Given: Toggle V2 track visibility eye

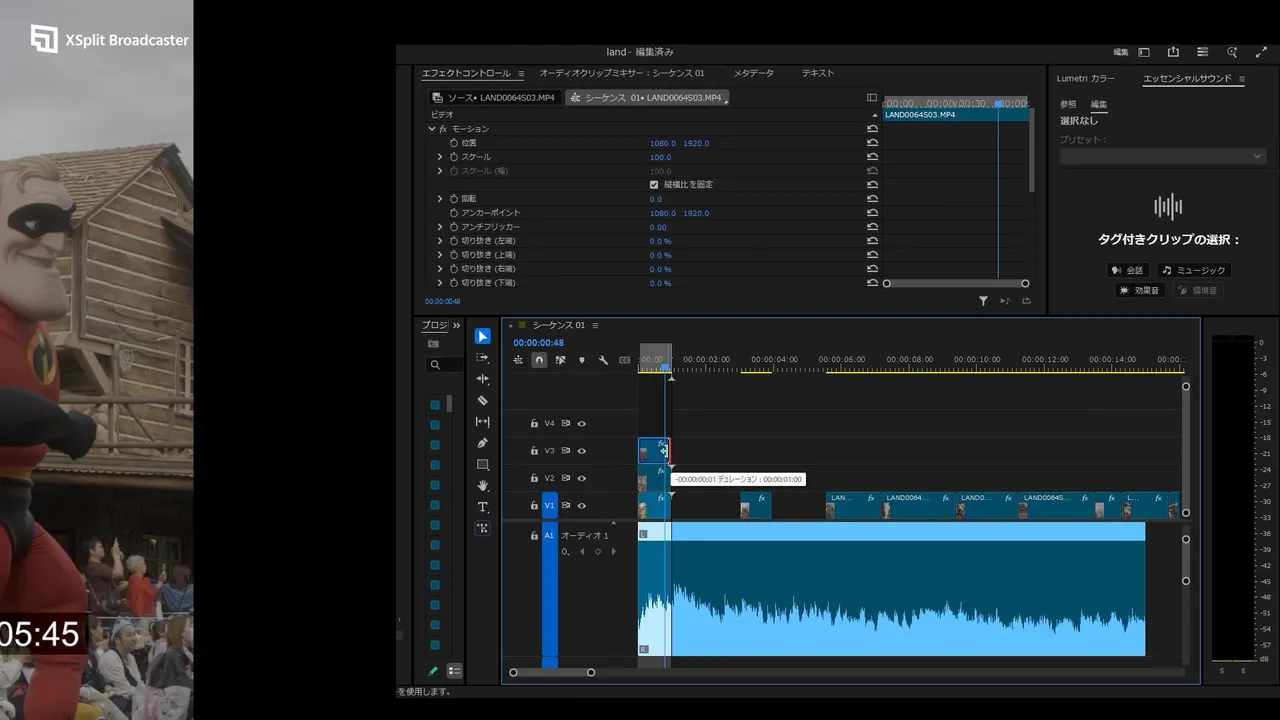Looking at the screenshot, I should 581,478.
